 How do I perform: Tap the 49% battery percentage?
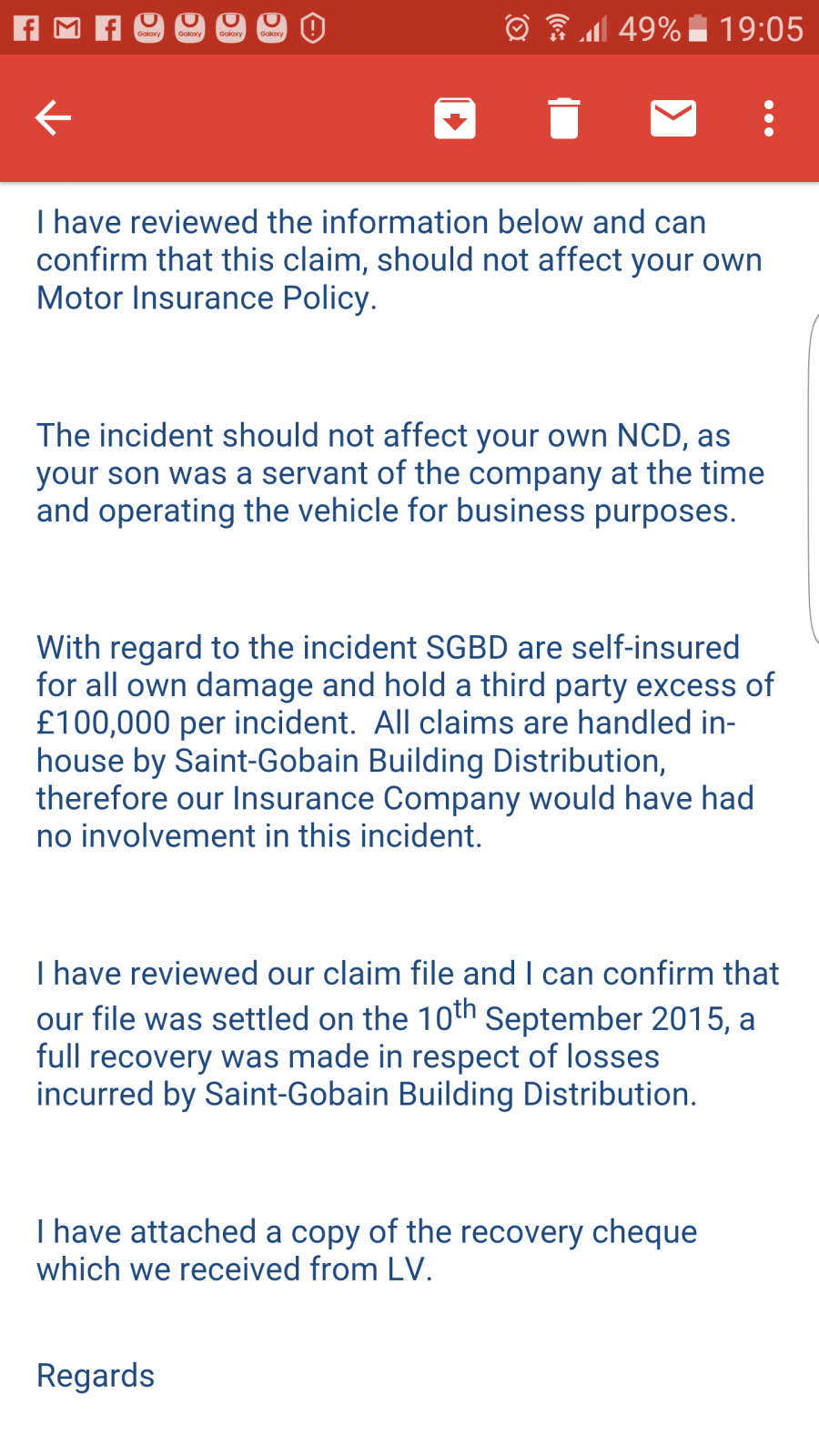[x=650, y=29]
